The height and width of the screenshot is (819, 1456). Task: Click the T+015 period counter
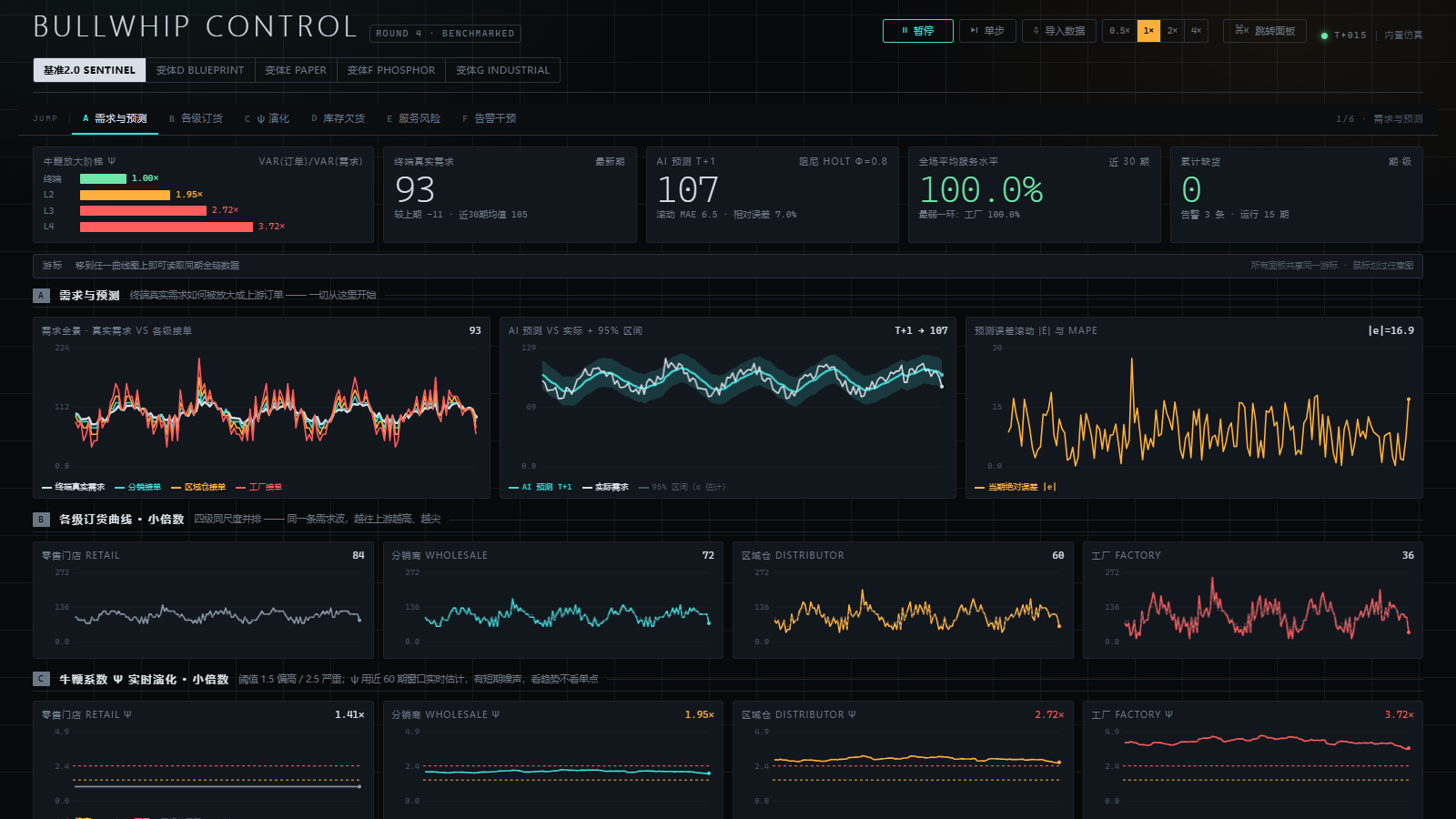[x=1350, y=35]
